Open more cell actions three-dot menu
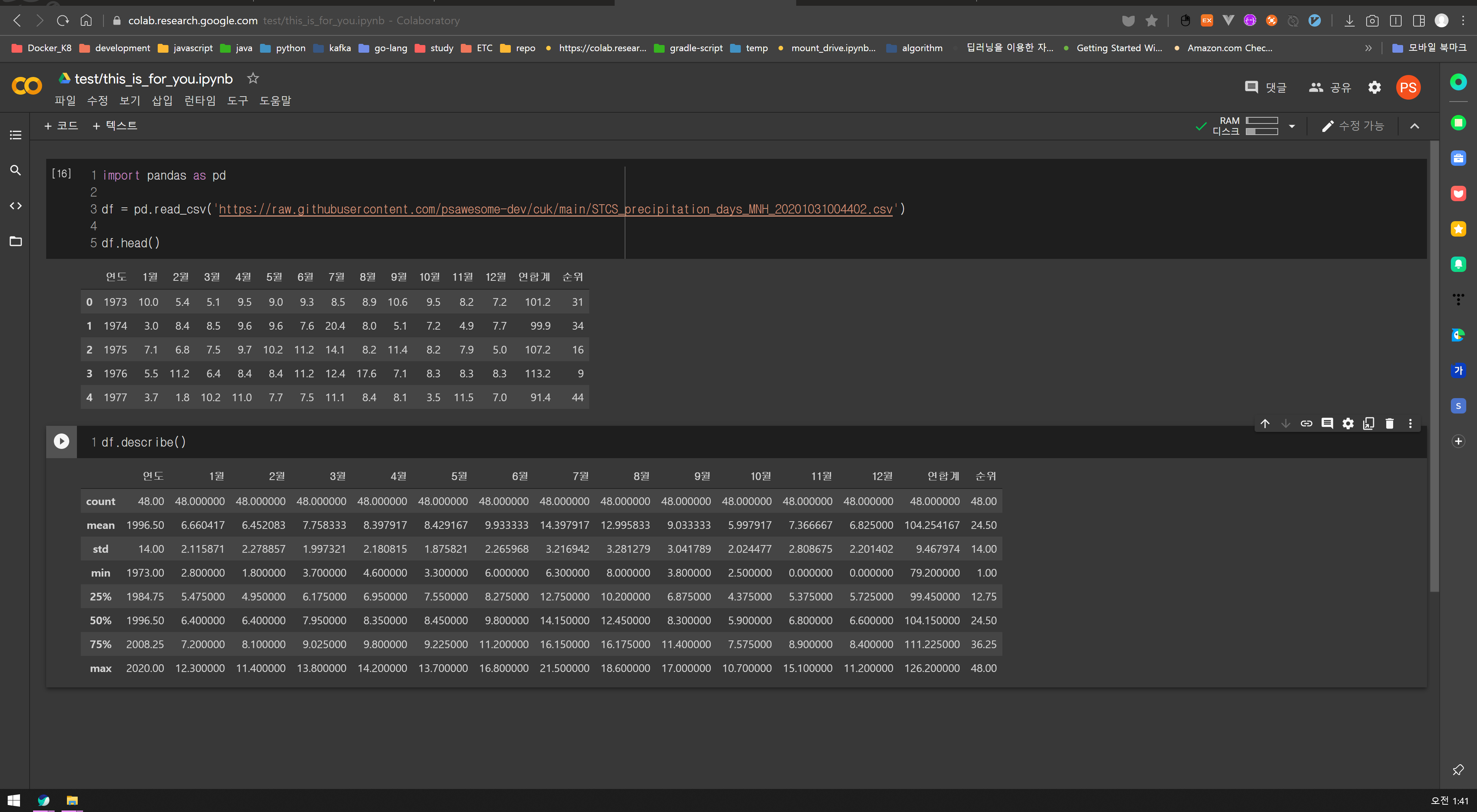The height and width of the screenshot is (812, 1477). (x=1410, y=424)
